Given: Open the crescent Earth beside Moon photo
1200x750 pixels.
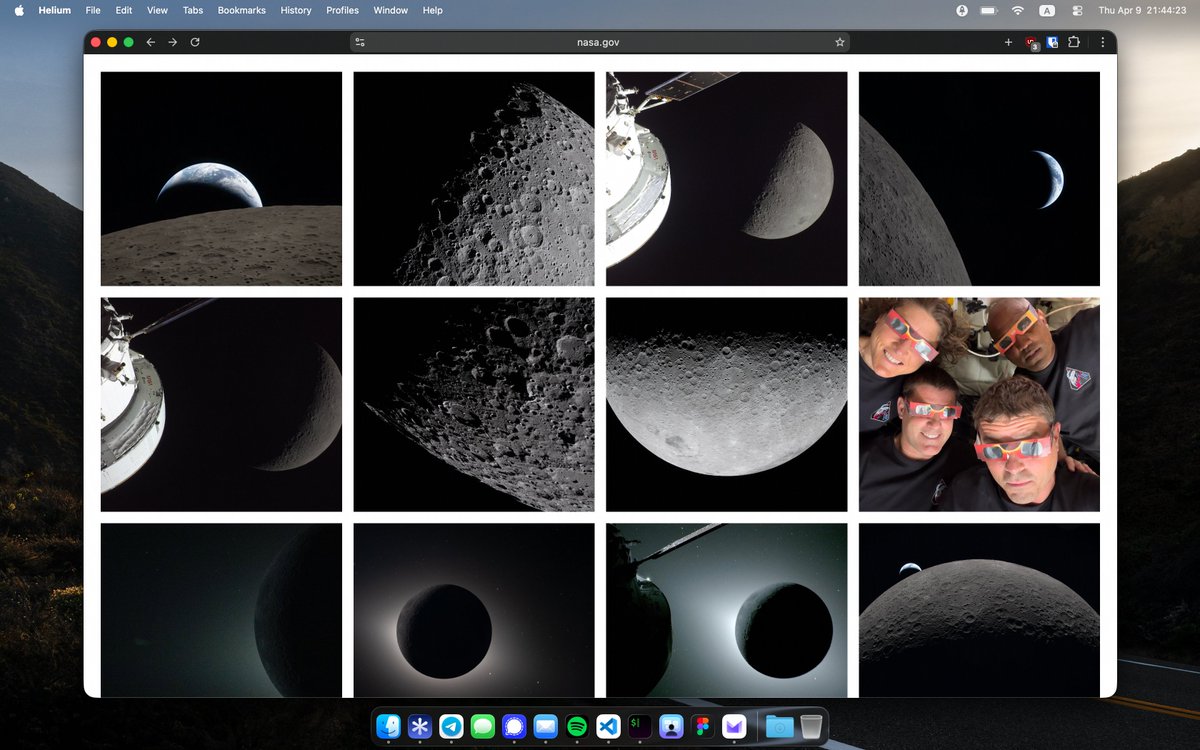Looking at the screenshot, I should click(x=979, y=179).
